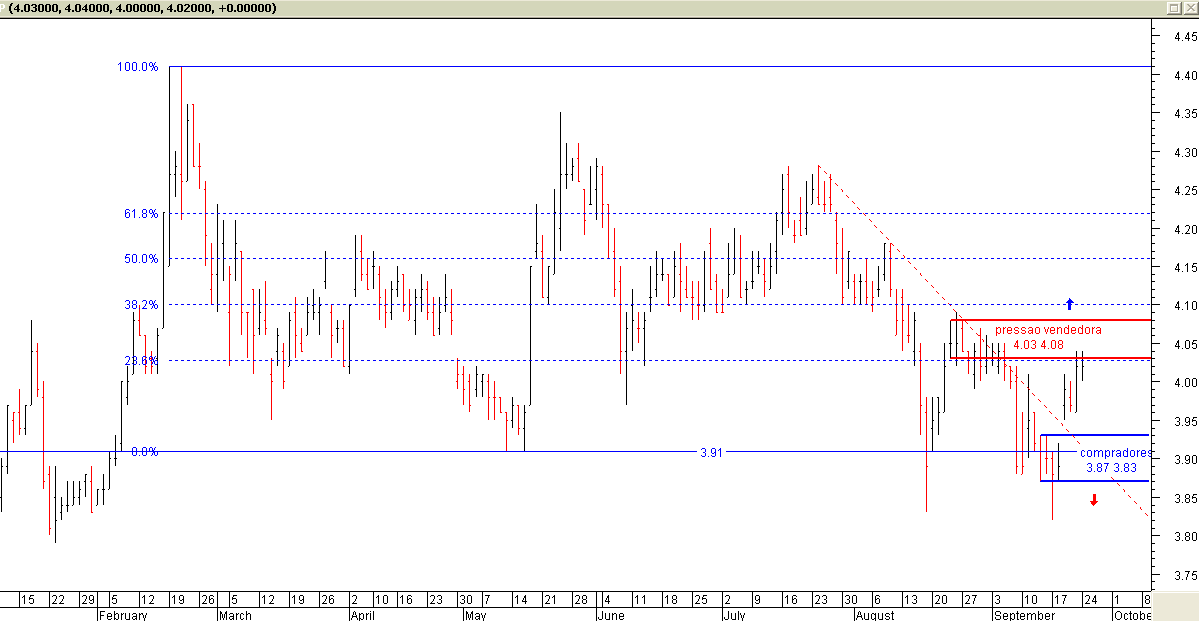Click the '4.03 4.08' resistance range text
Screen dimensions: 1199x621
1038,345
